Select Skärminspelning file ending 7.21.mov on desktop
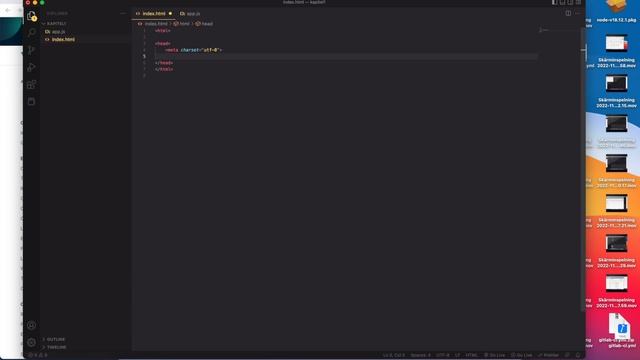Viewport: 640px width, 360px height. 616,211
